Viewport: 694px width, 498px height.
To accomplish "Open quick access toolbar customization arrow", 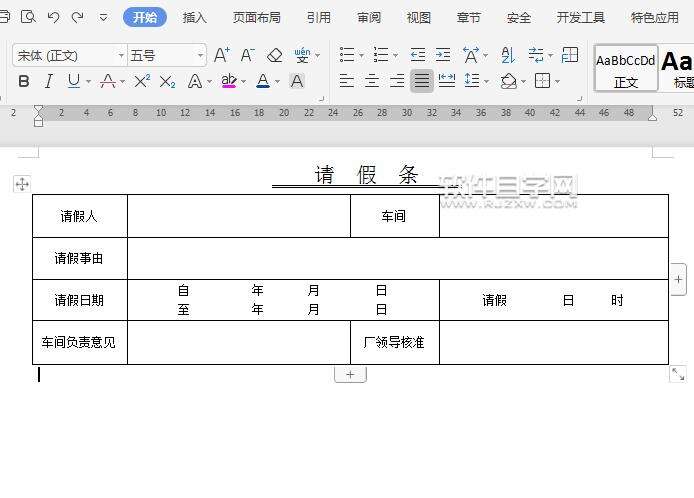I will [103, 18].
